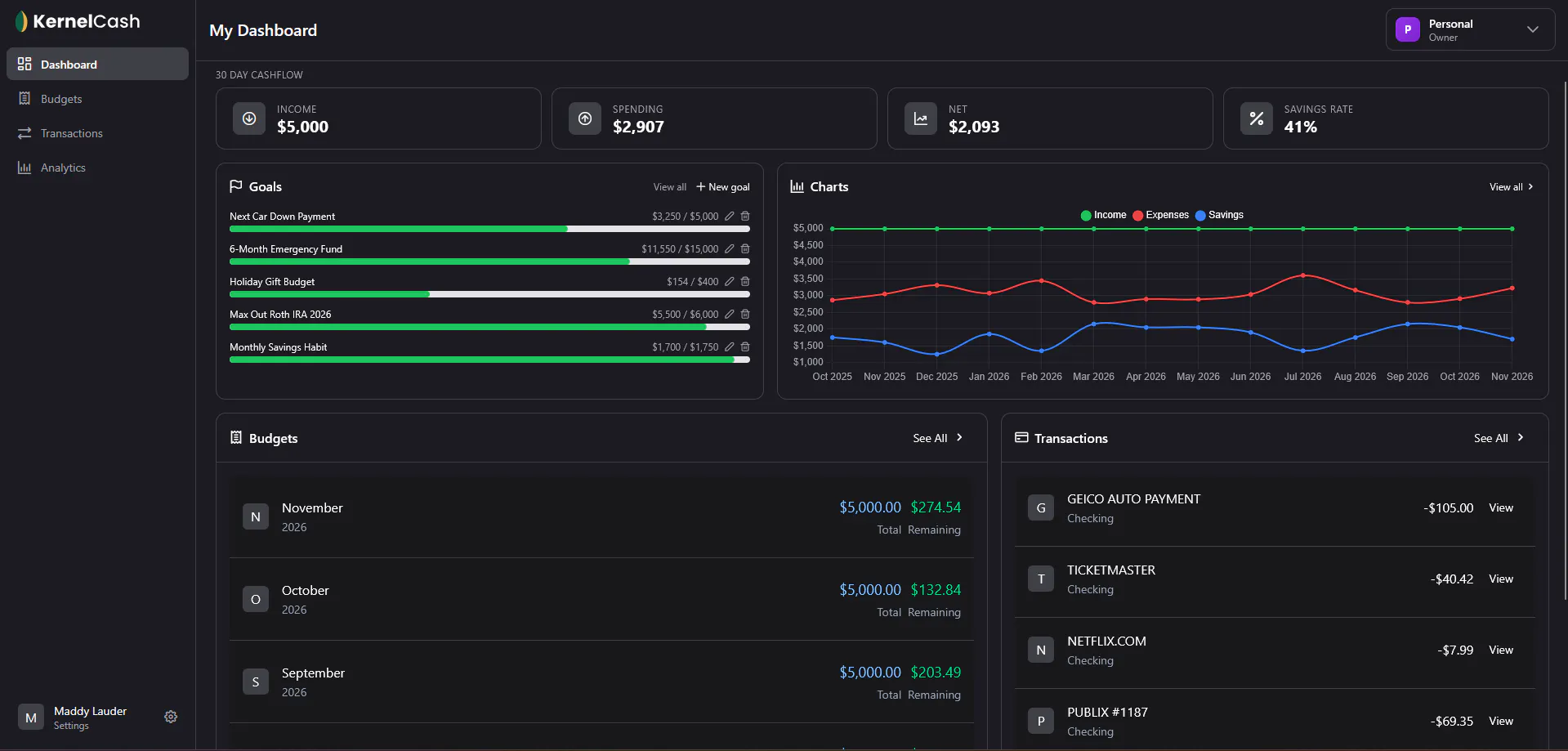Click See All in Transactions panel

click(x=1499, y=438)
